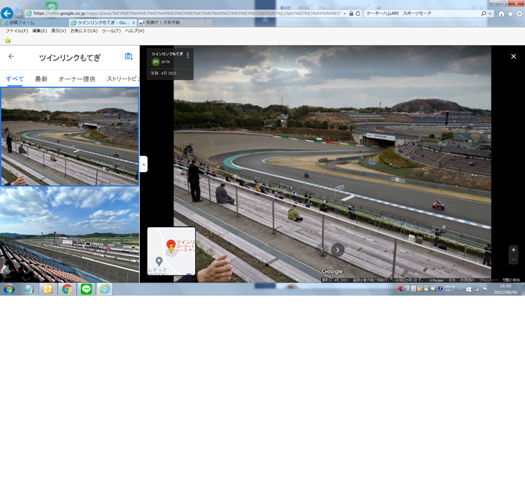Expand the search box dropdown arrow
525x480 pixels.
tap(490, 14)
